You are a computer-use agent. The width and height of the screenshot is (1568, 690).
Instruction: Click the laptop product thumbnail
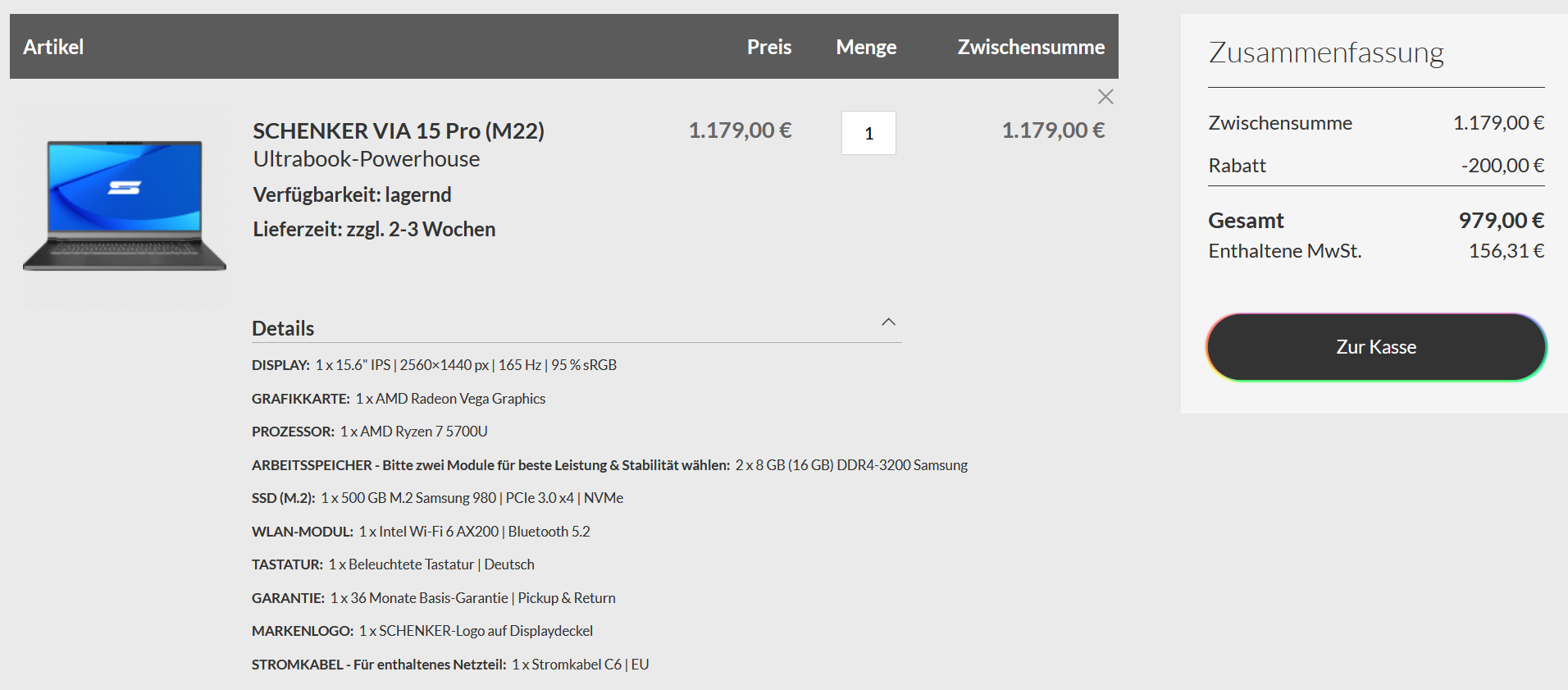point(124,205)
